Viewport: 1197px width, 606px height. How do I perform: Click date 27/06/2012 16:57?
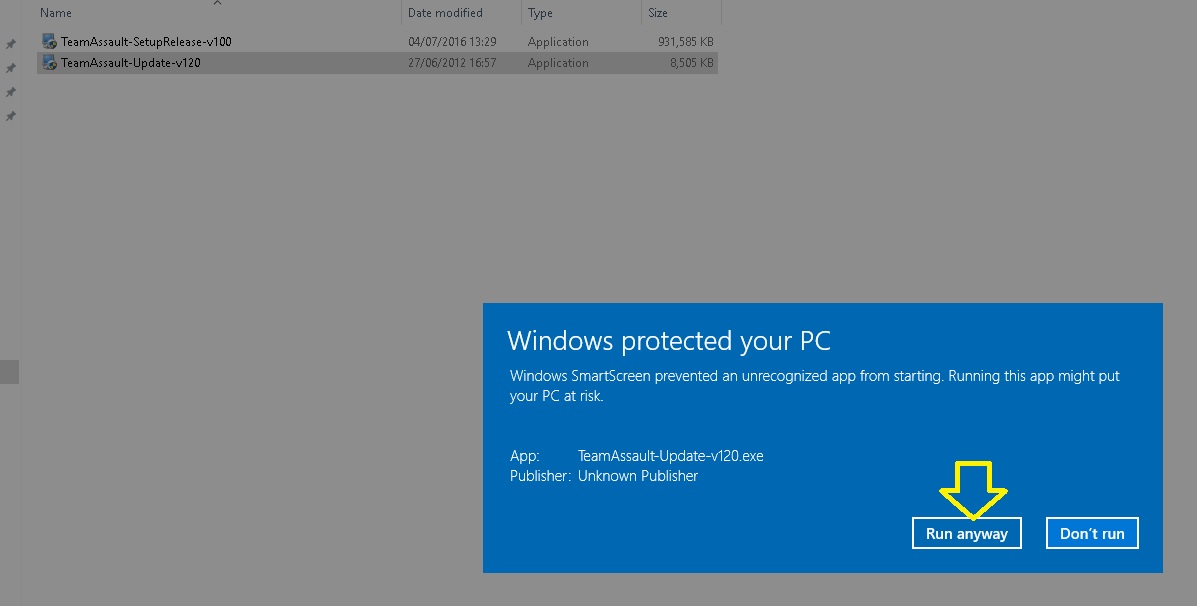click(452, 63)
